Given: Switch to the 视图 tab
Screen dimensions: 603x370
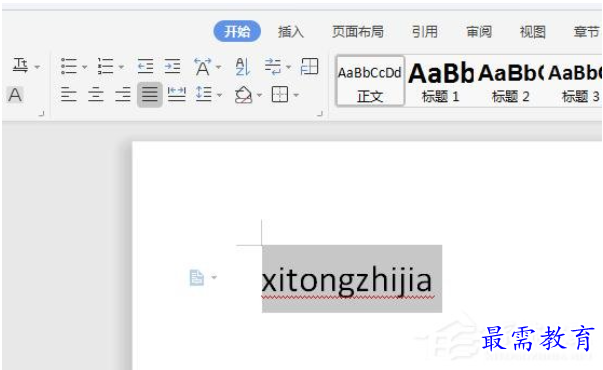Looking at the screenshot, I should [x=533, y=32].
